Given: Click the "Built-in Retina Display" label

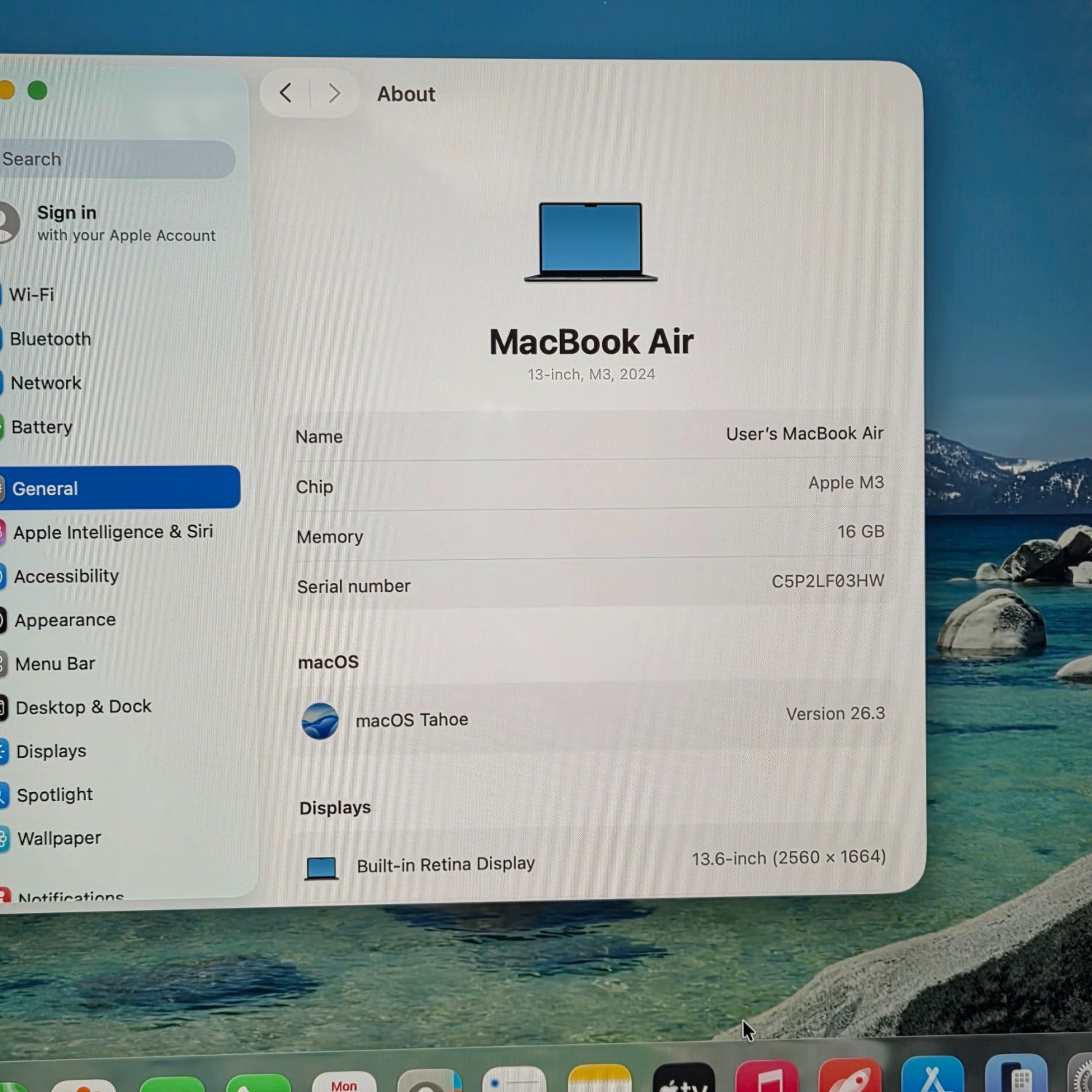Looking at the screenshot, I should point(446,865).
